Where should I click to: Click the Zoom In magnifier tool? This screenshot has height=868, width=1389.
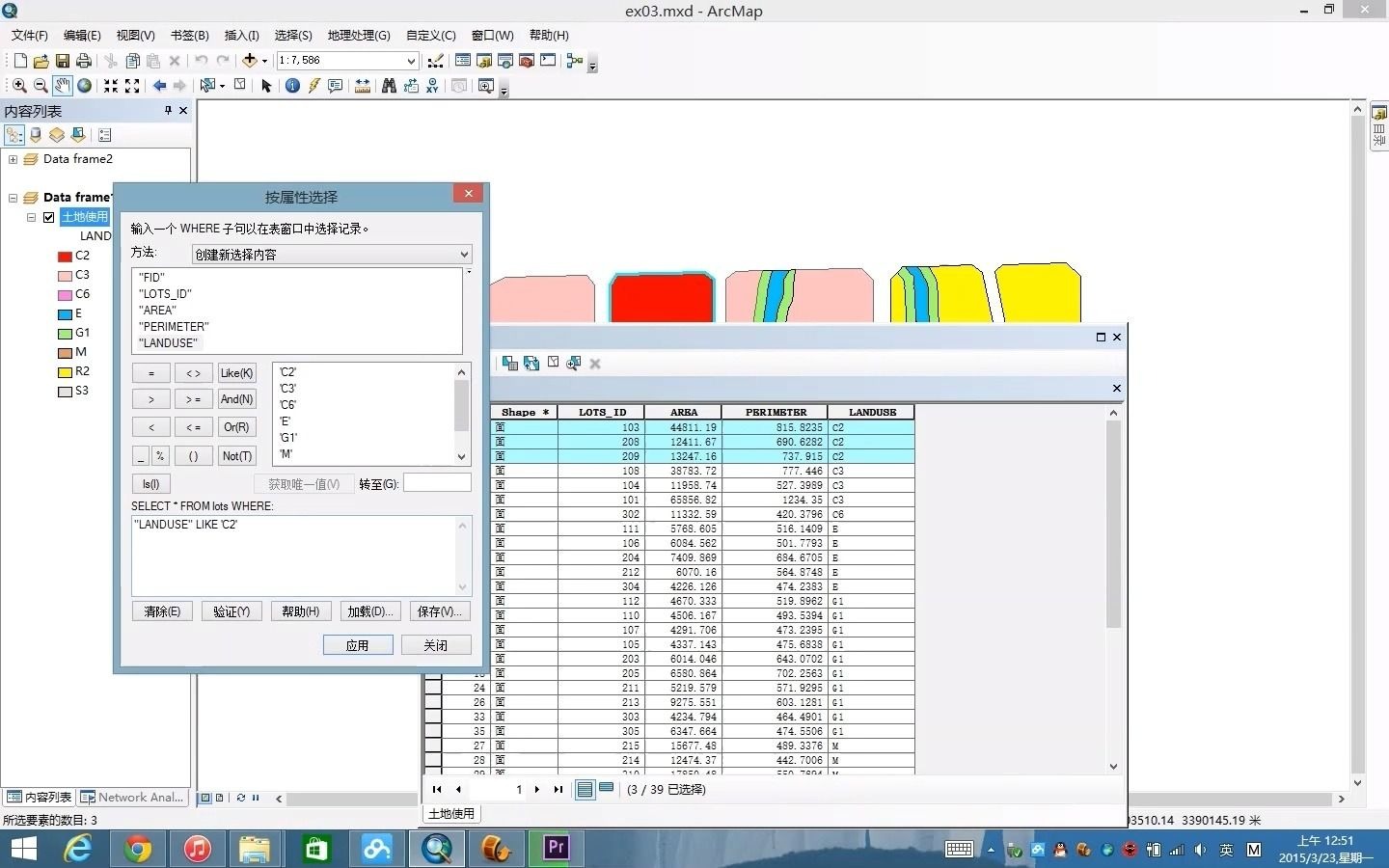click(x=19, y=85)
